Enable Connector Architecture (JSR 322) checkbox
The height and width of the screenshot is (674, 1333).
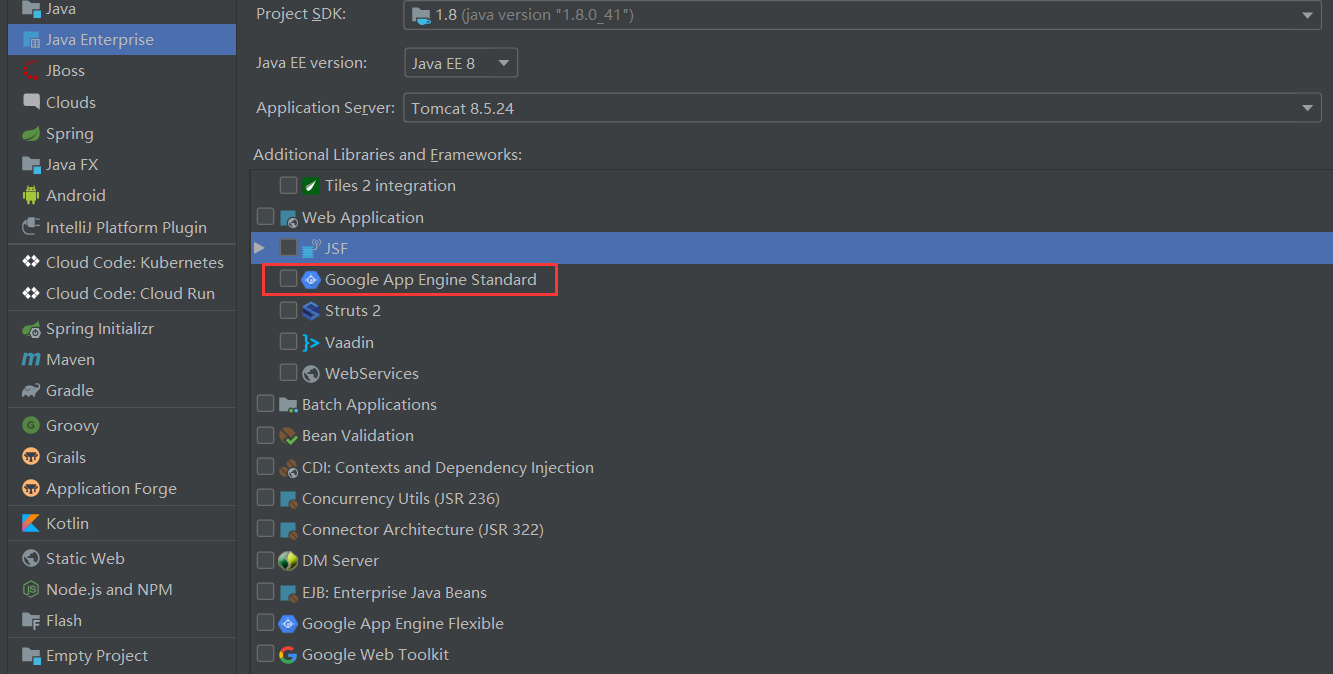point(265,529)
